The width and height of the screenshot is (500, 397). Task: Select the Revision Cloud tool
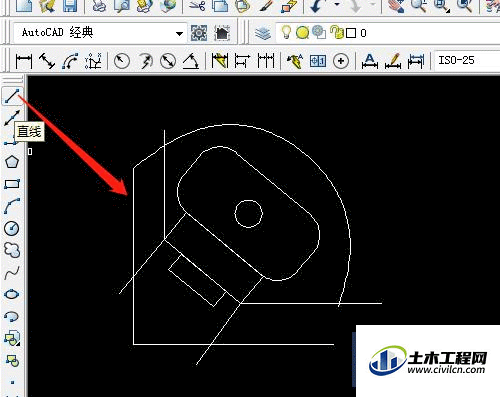tap(12, 250)
